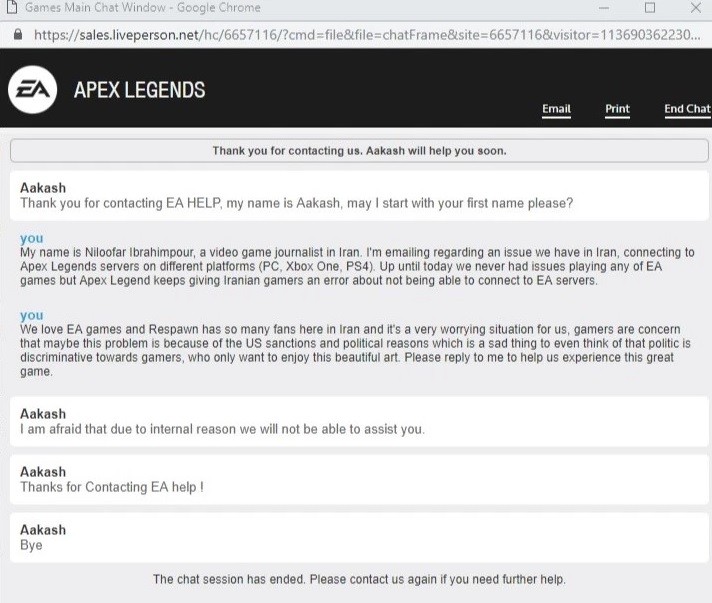Click the padlock icon in address bar
This screenshot has height=603, width=712.
coord(18,35)
